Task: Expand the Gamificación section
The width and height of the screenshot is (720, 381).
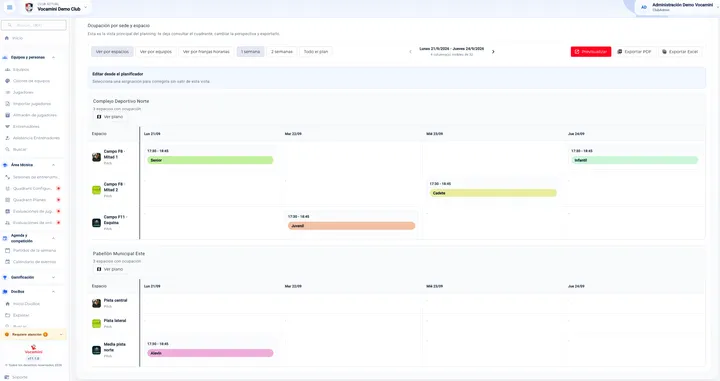Action: point(53,277)
